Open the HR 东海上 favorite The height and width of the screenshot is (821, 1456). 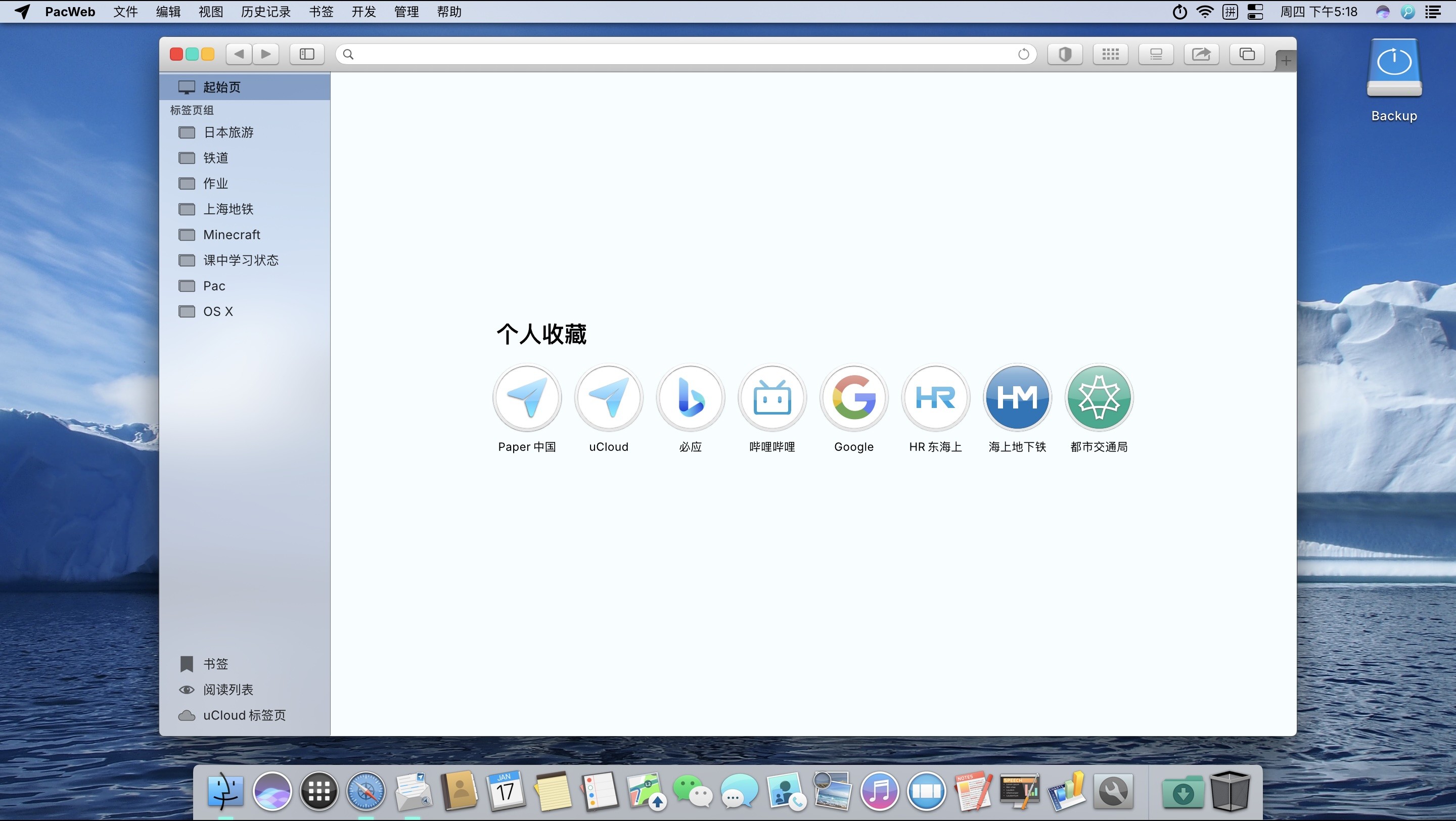pos(935,398)
